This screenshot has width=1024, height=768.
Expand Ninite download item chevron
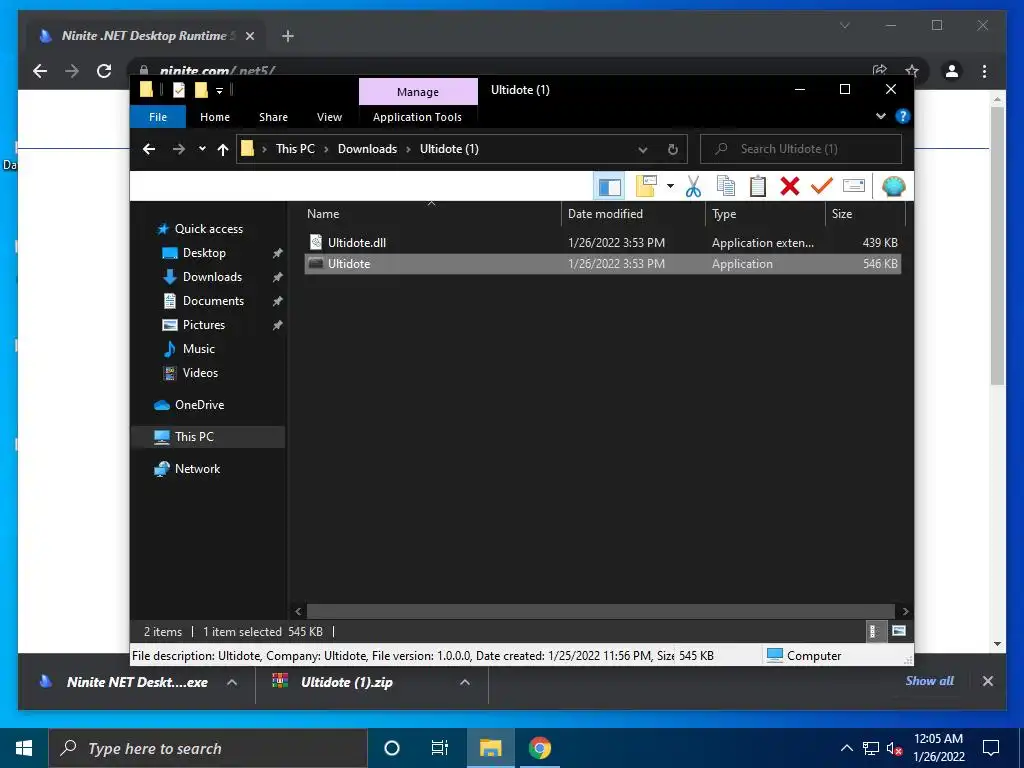[x=231, y=682]
